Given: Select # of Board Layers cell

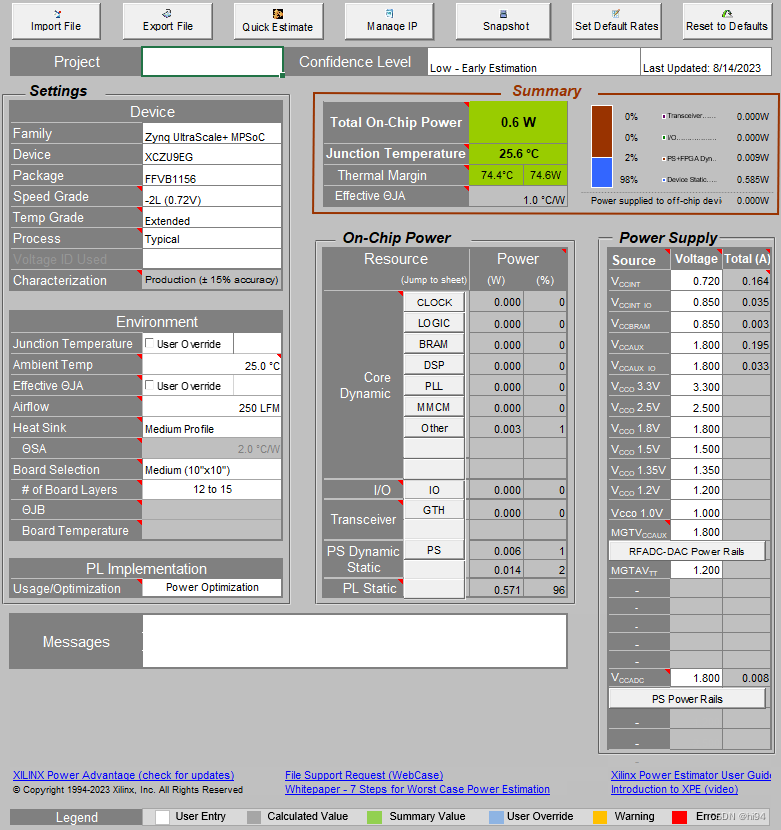Looking at the screenshot, I should [x=212, y=490].
